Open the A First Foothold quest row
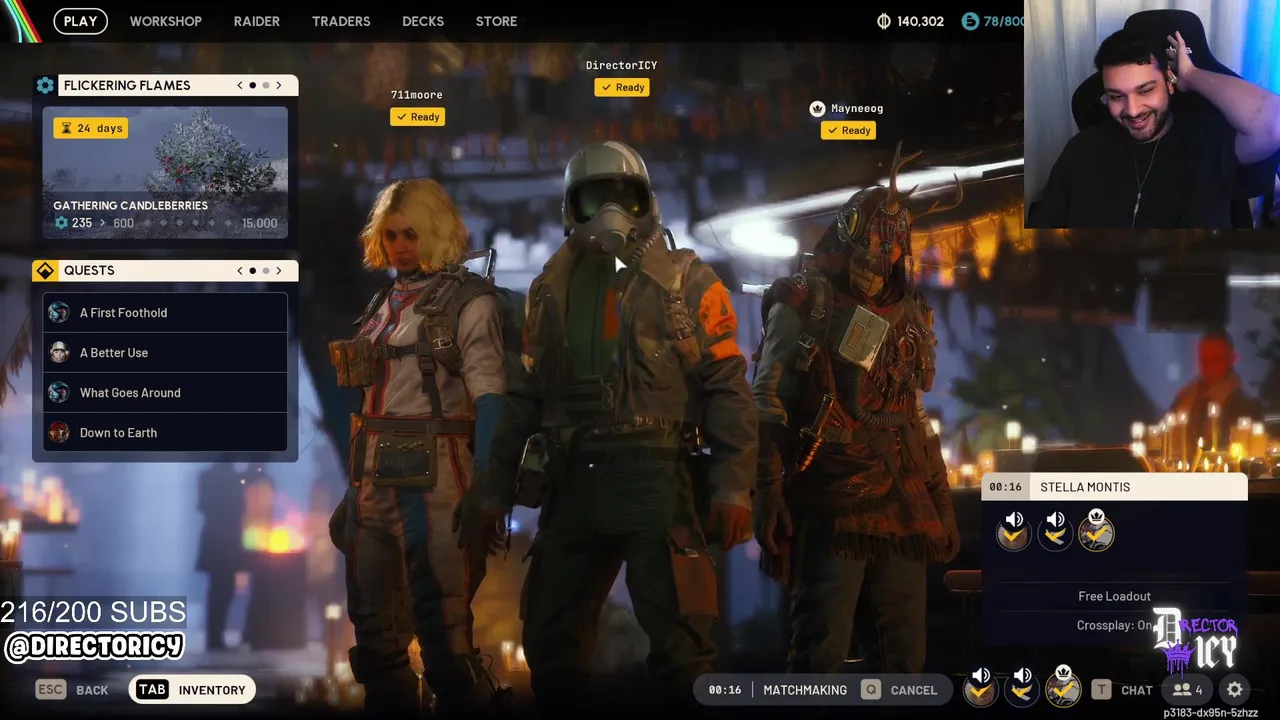The image size is (1280, 720). pos(165,313)
